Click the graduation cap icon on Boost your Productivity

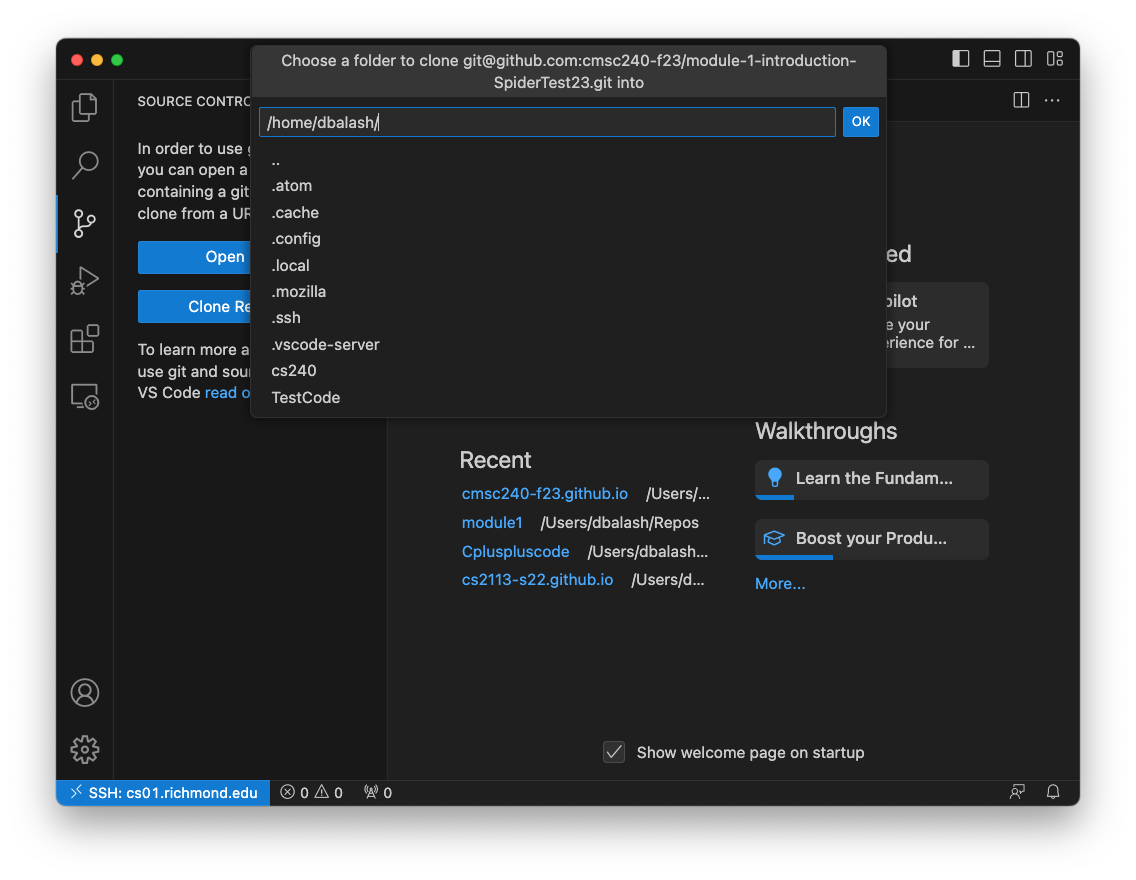coord(774,538)
